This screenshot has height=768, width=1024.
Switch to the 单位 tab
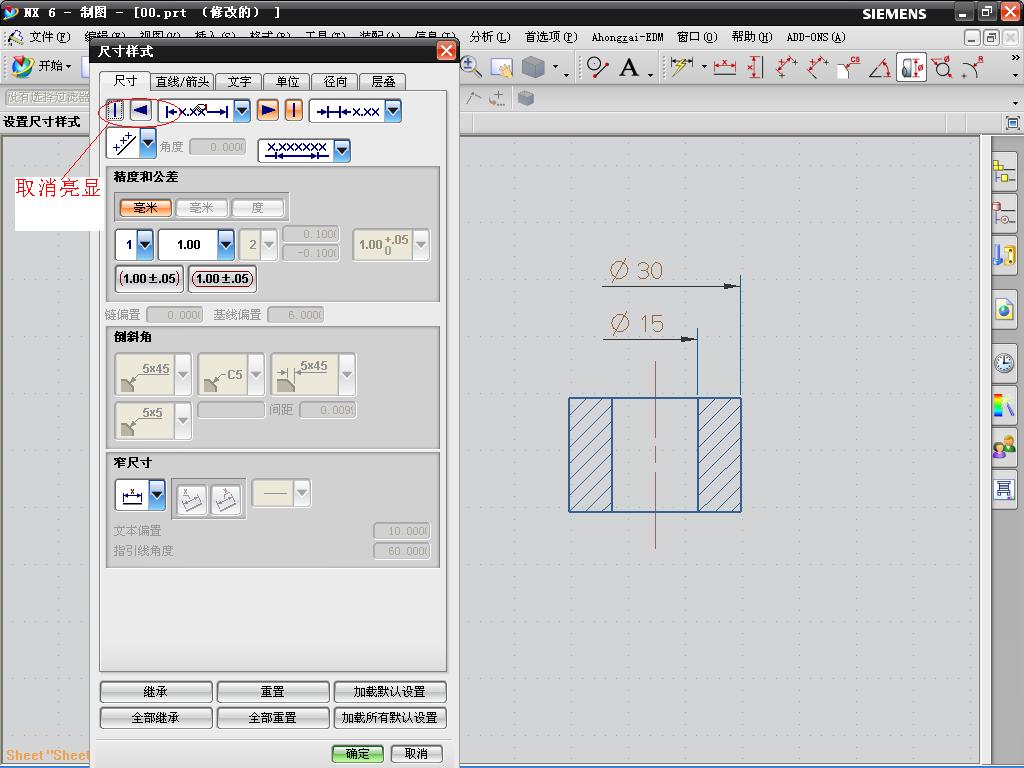pyautogui.click(x=287, y=82)
